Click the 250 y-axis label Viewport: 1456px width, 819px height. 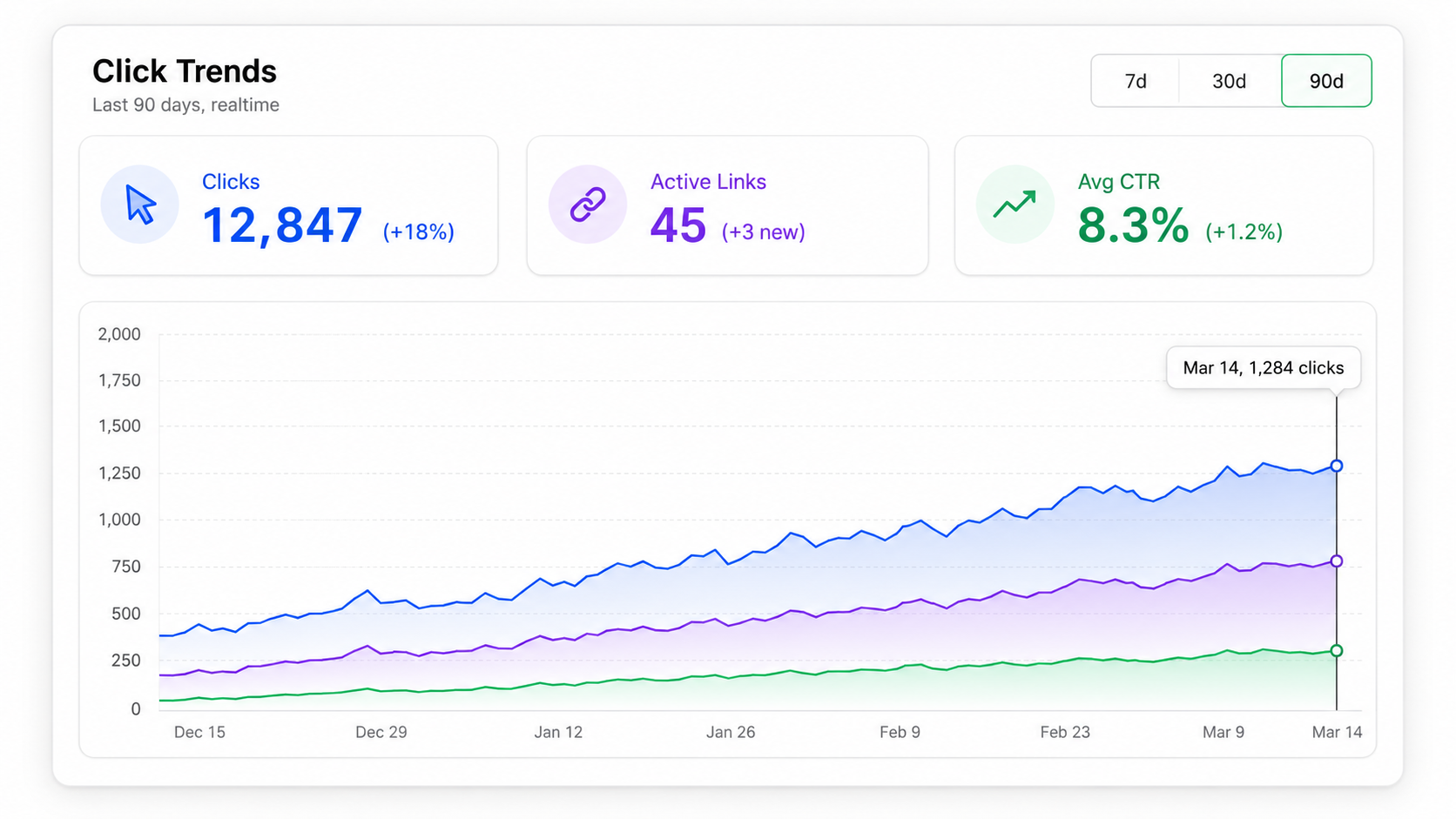tap(126, 661)
